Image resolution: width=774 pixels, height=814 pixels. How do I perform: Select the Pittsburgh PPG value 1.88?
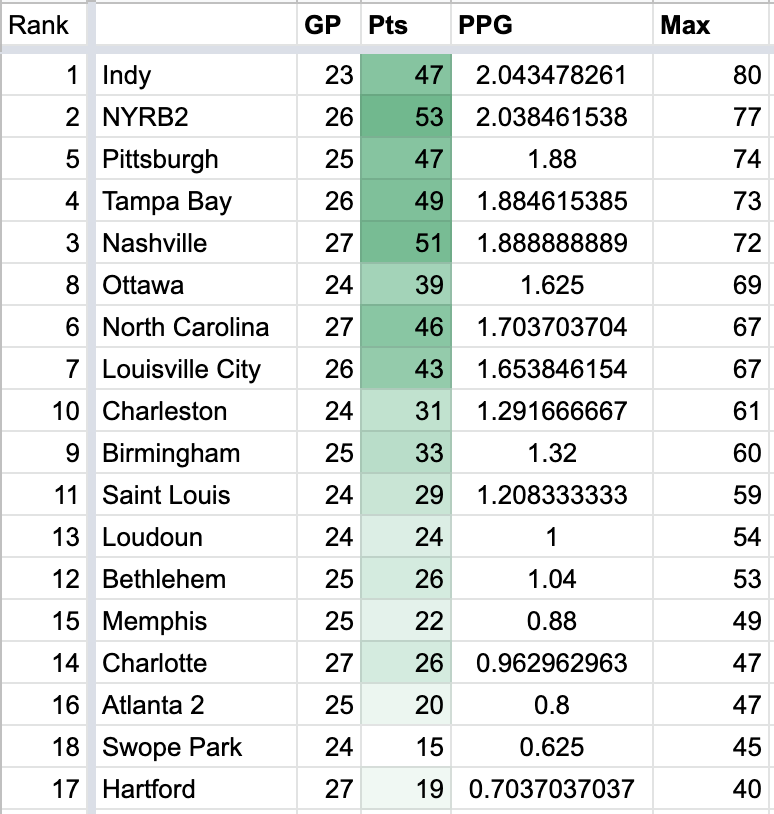click(x=552, y=160)
